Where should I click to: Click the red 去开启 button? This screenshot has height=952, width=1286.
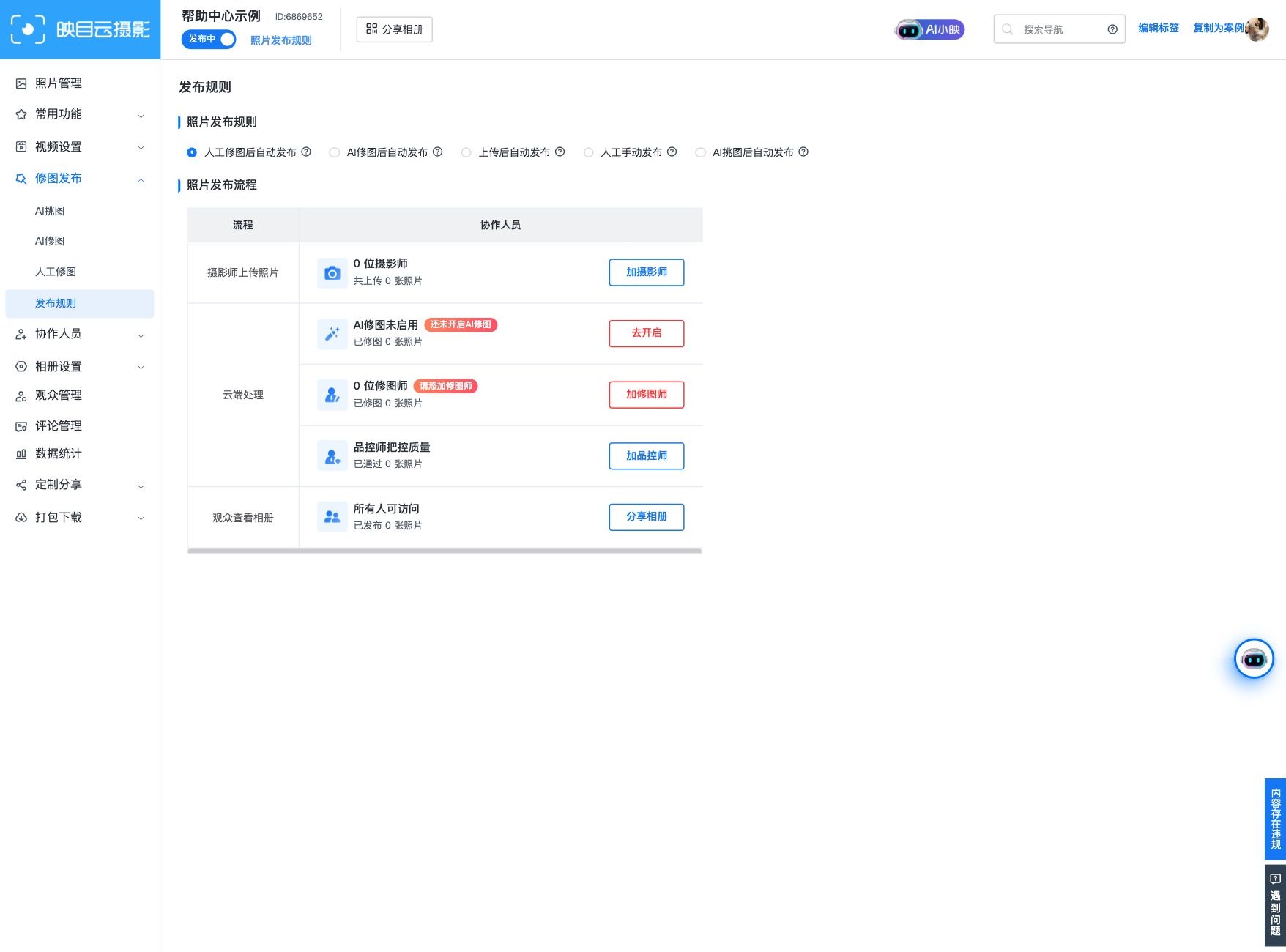coord(647,333)
